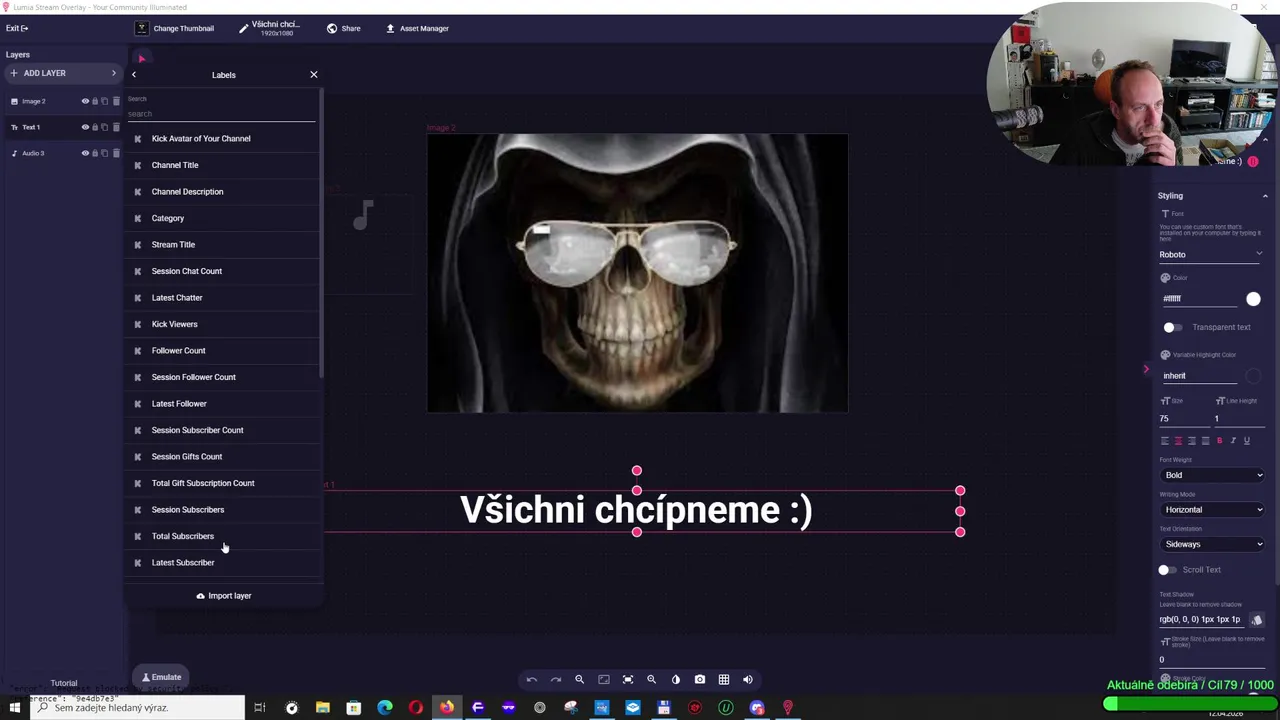The height and width of the screenshot is (720, 1280).
Task: Exit the overlay editor
Action: click(17, 28)
